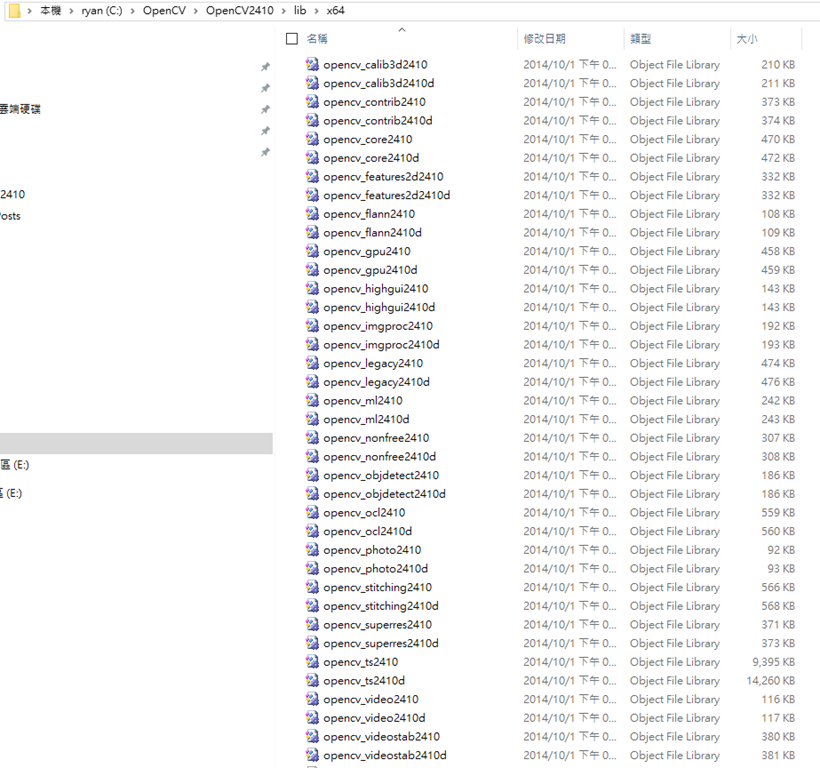This screenshot has height=768, width=820.
Task: Go to the OpenCV2410 breadcrumb
Action: tap(240, 10)
